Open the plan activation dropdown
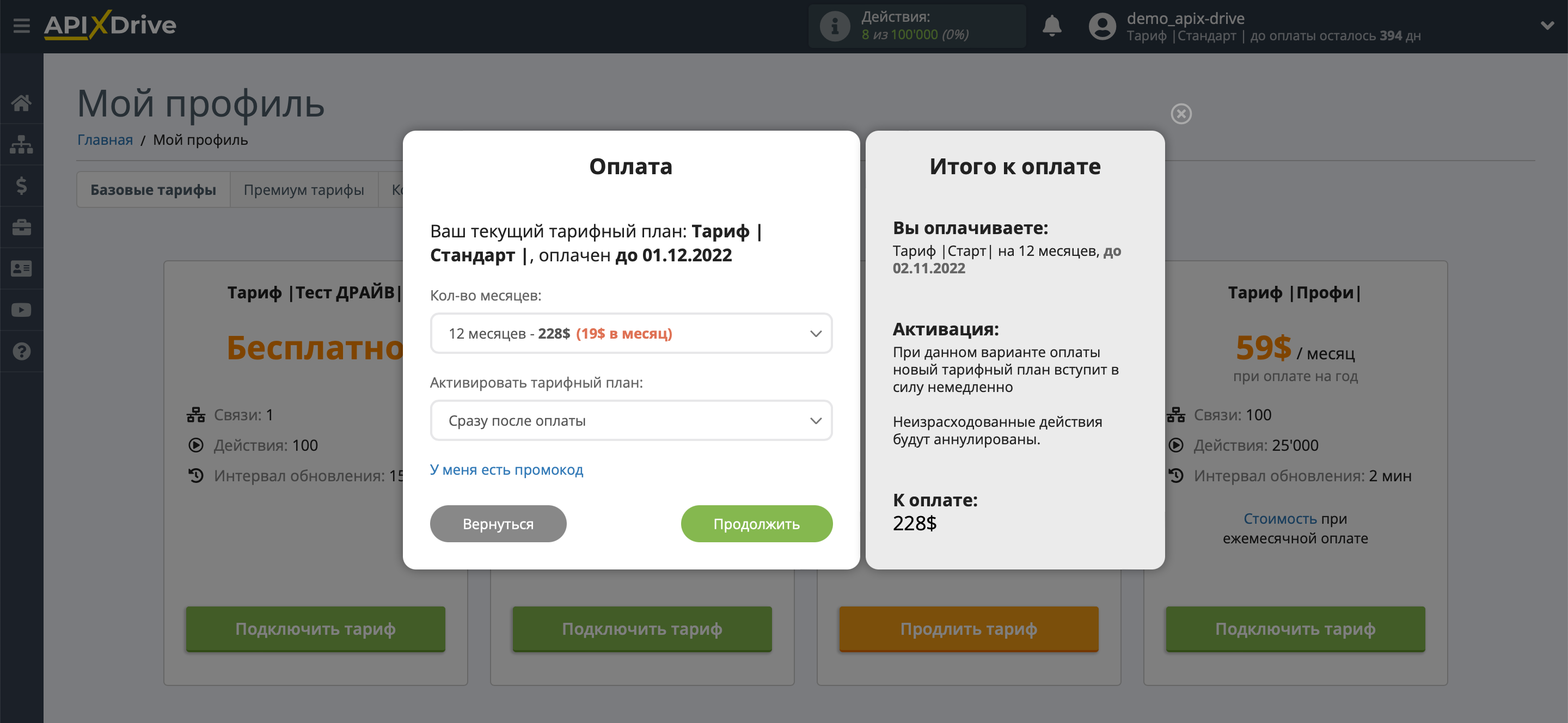The width and height of the screenshot is (1568, 723). click(x=630, y=420)
